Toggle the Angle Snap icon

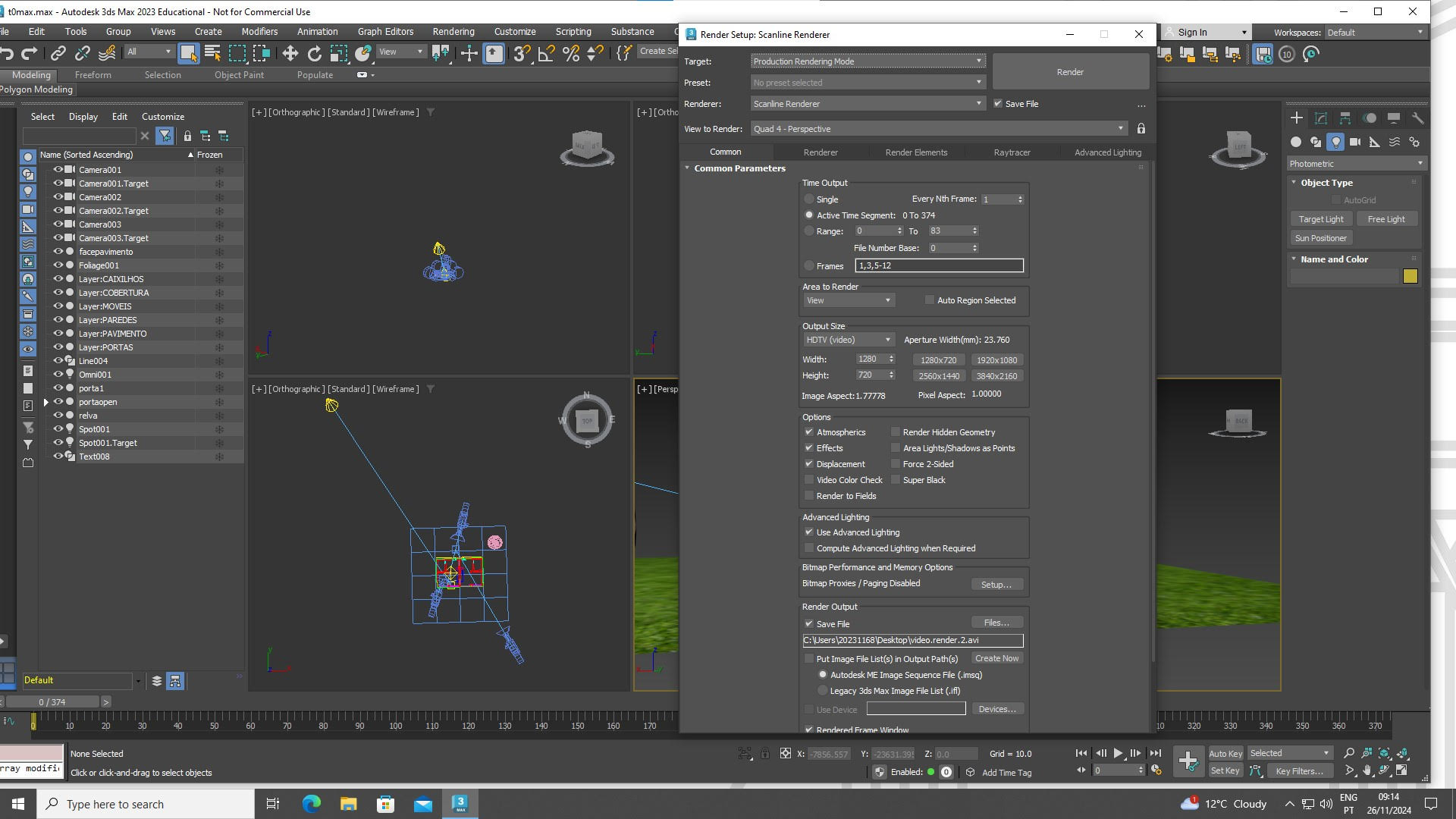[x=546, y=53]
